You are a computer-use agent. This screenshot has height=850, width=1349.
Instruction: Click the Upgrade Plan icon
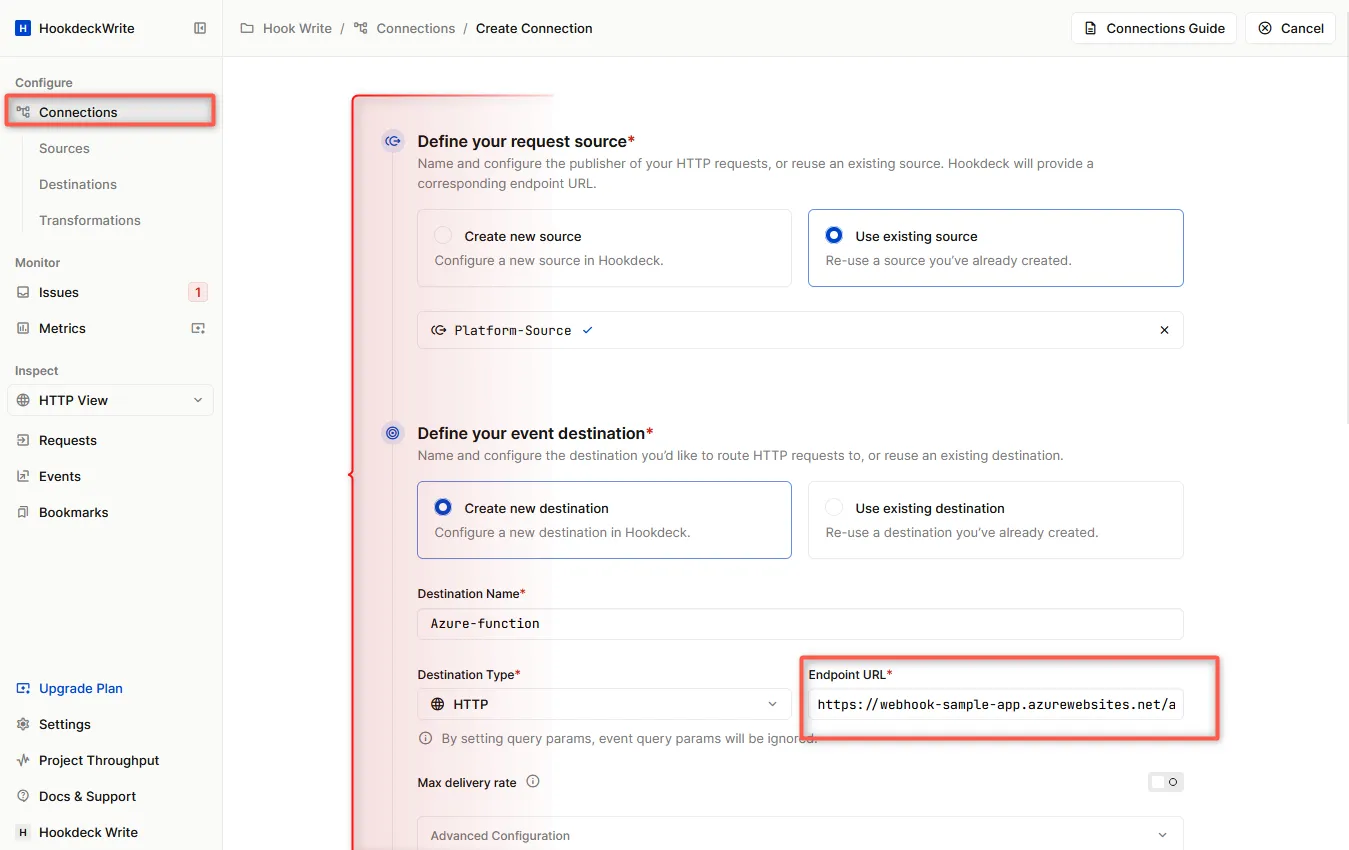coord(23,688)
